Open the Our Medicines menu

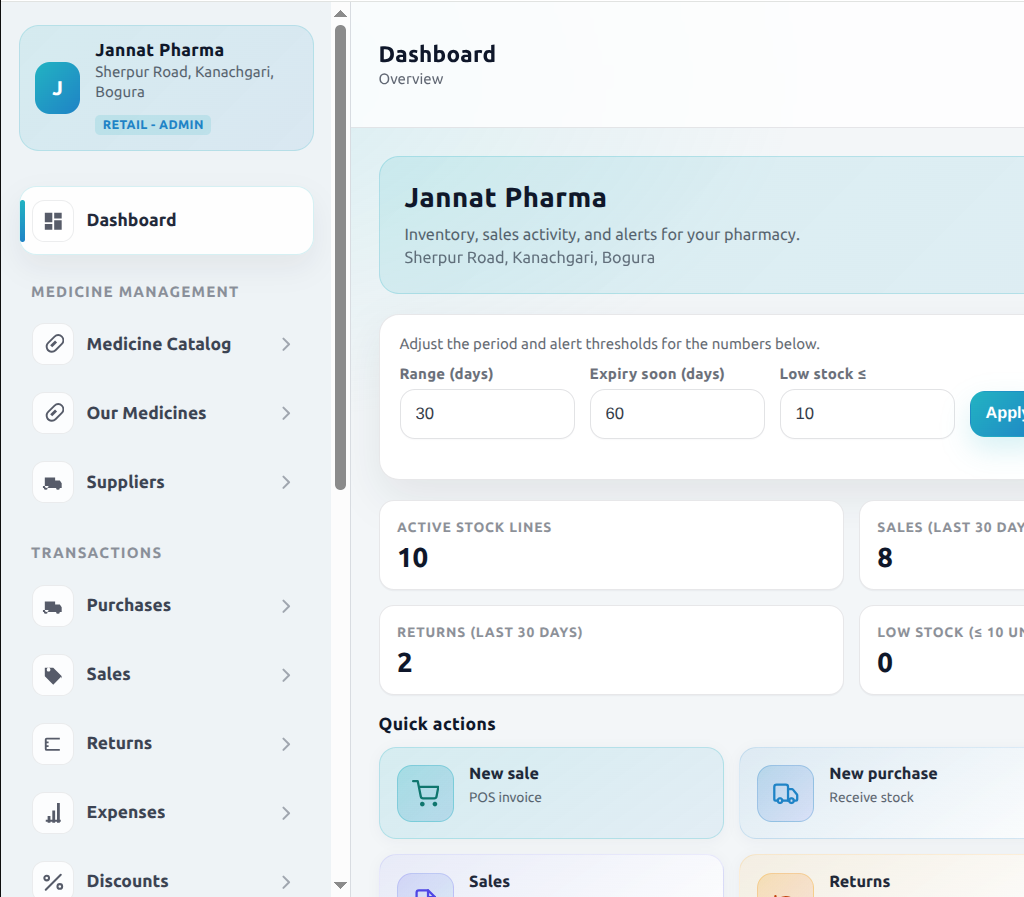167,413
